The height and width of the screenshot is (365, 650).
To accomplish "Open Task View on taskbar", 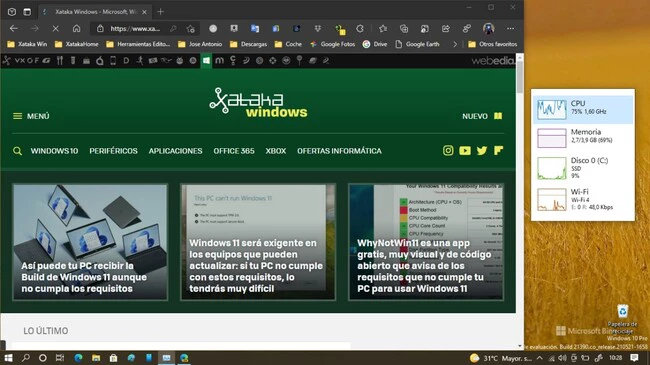I will tap(60, 358).
